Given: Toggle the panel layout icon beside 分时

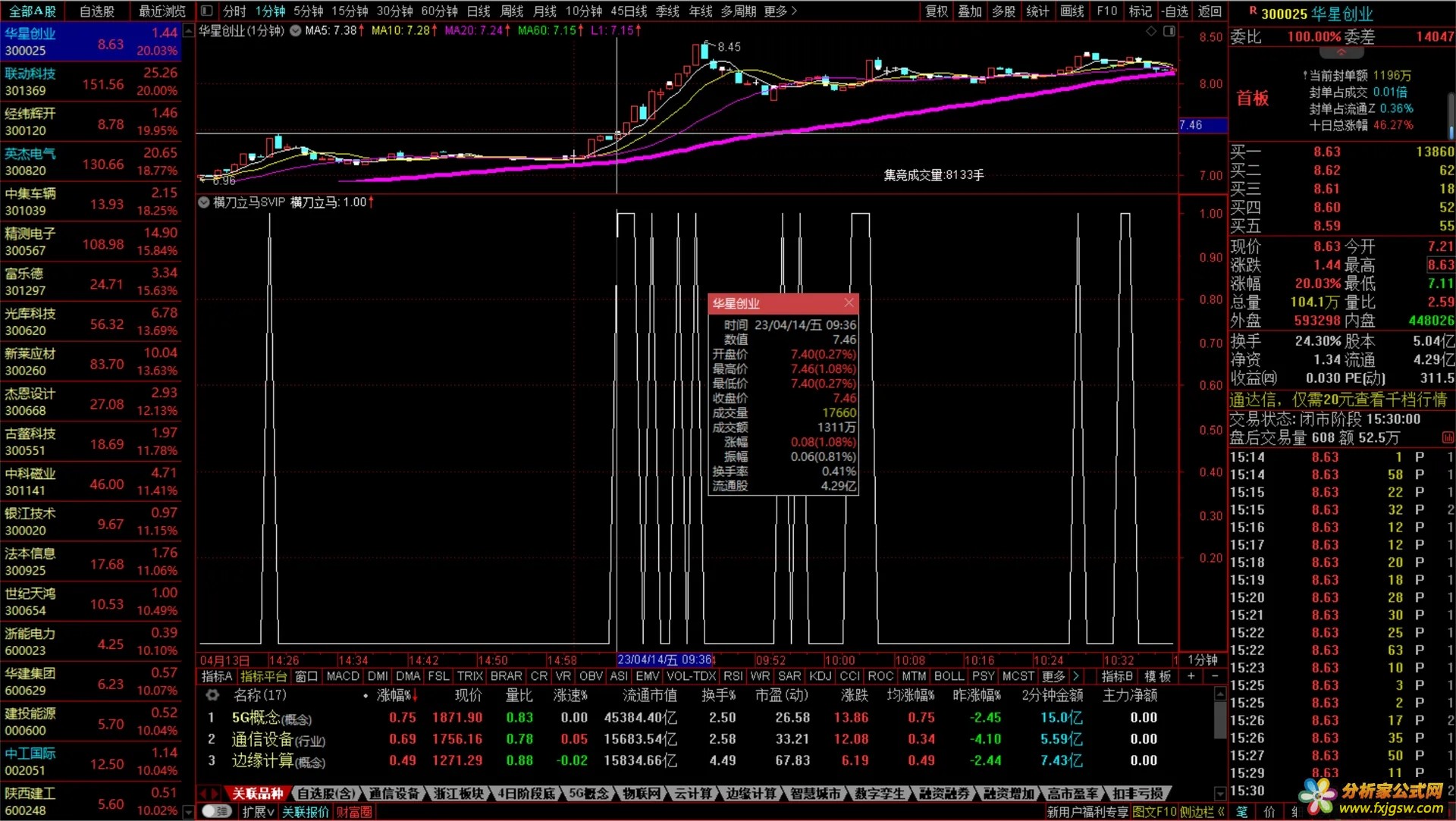Looking at the screenshot, I should click(x=206, y=11).
